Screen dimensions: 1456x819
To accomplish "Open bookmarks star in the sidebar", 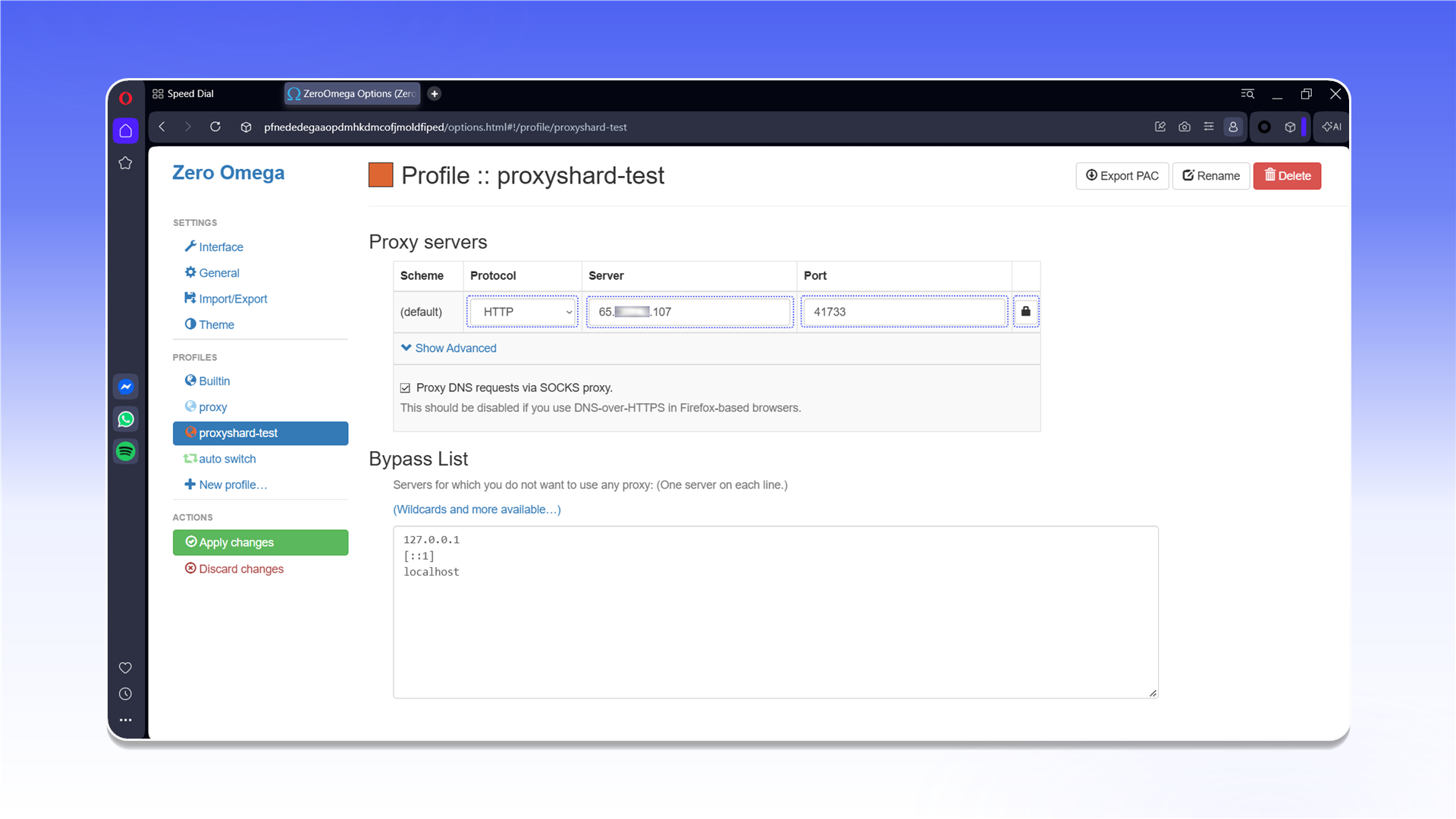I will (126, 163).
